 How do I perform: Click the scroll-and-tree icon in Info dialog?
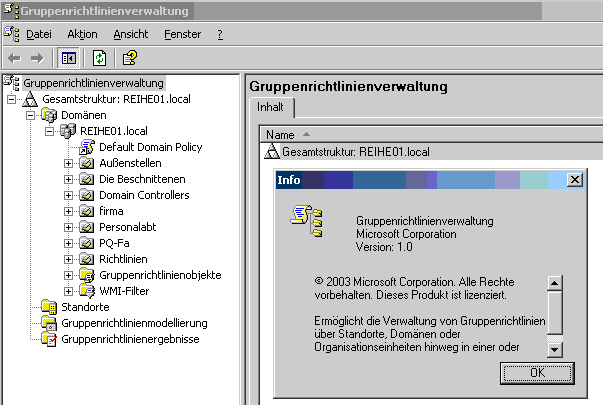coord(306,221)
